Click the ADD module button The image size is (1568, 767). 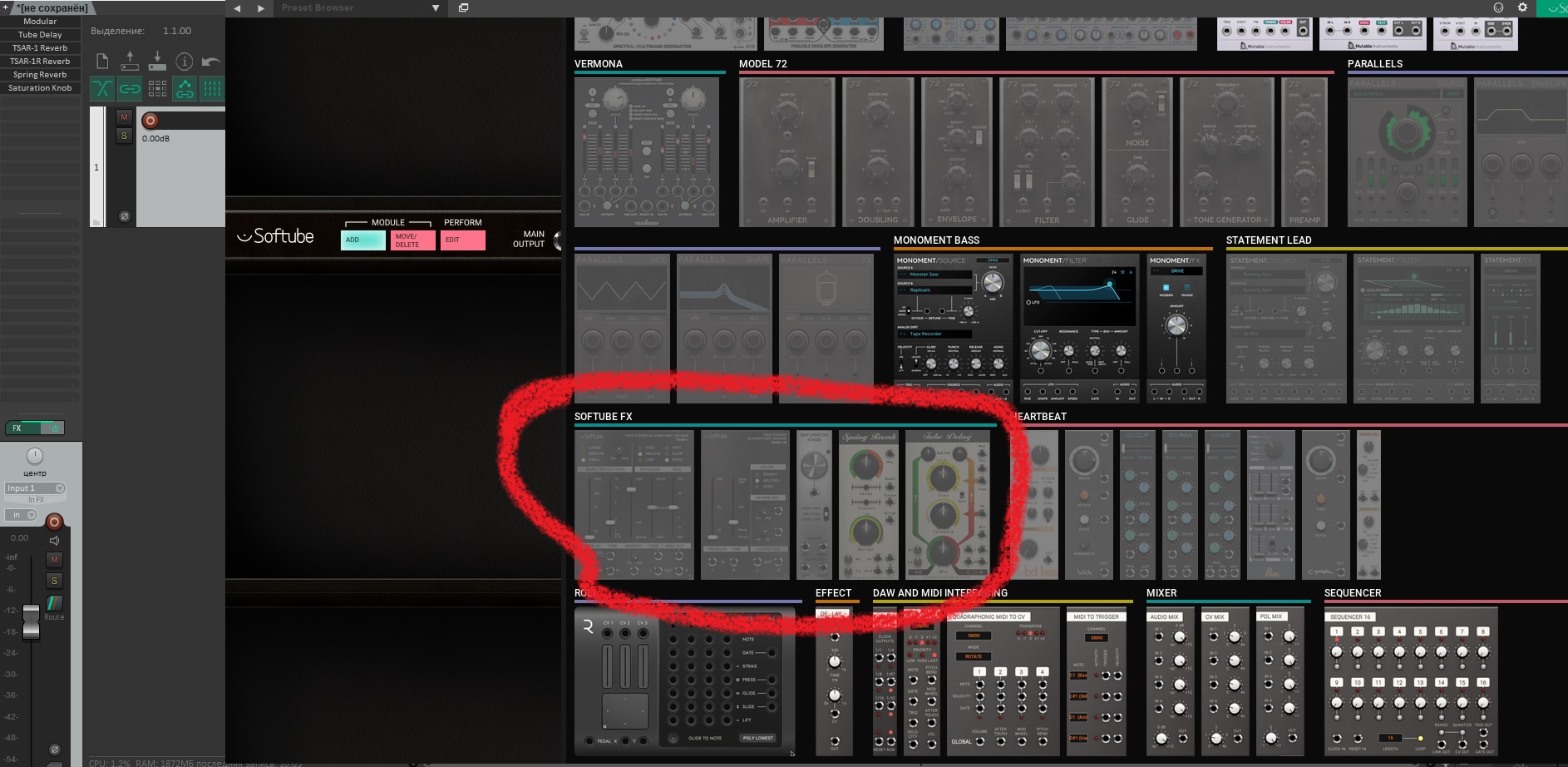(x=363, y=240)
